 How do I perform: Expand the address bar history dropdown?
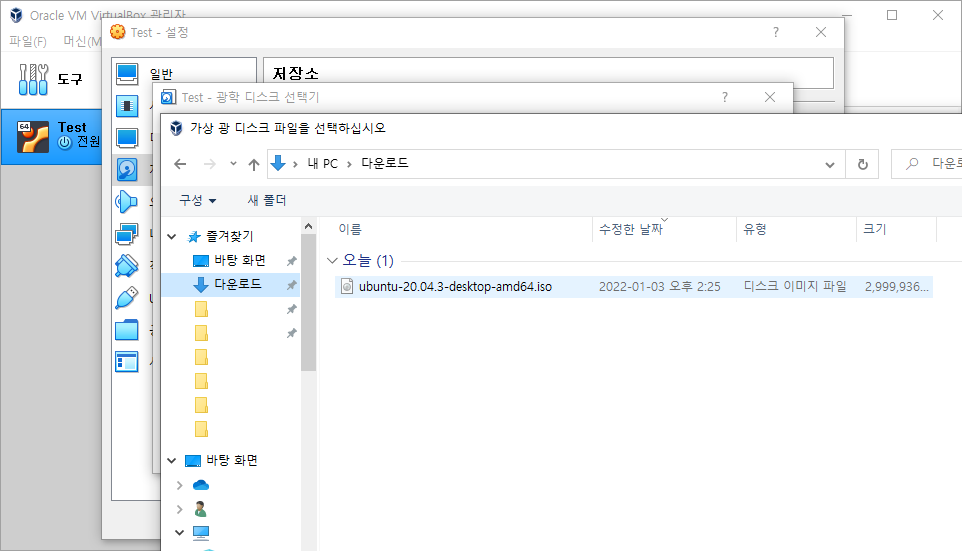pos(830,164)
